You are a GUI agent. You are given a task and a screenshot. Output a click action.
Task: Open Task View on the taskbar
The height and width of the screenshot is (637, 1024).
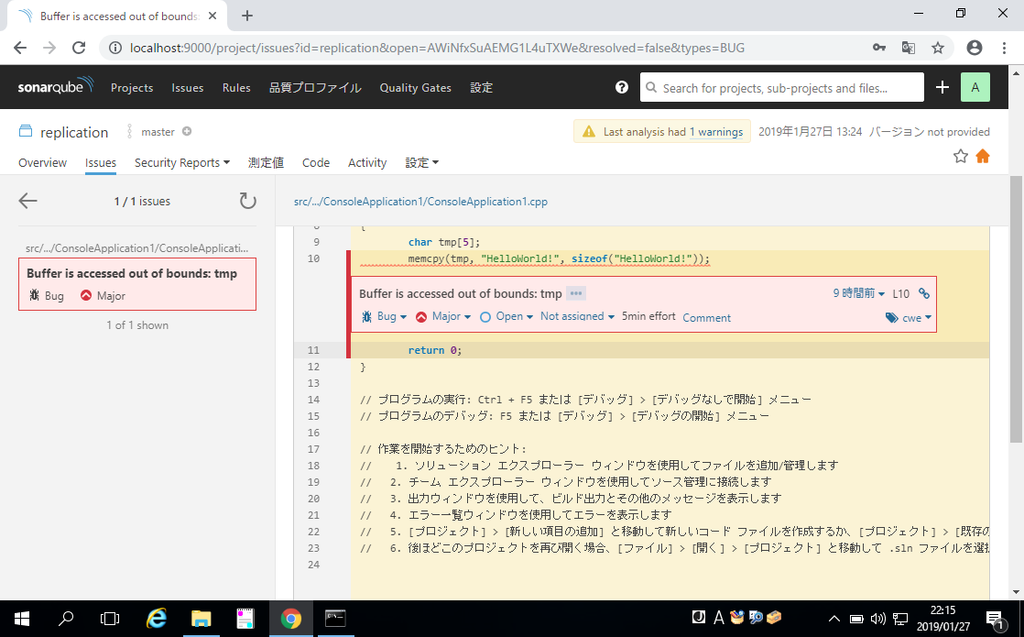click(110, 618)
